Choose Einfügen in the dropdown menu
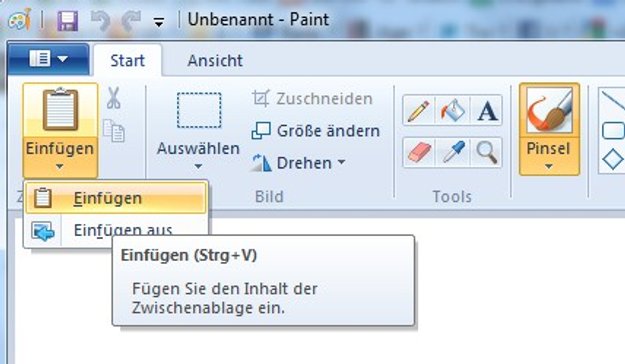Image resolution: width=625 pixels, height=364 pixels. click(x=116, y=198)
